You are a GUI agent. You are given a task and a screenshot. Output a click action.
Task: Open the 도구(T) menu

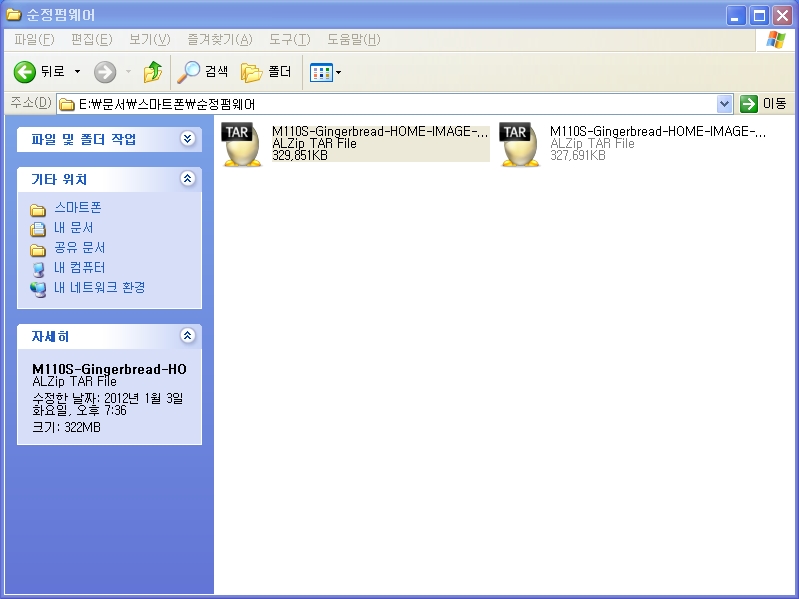(x=289, y=39)
